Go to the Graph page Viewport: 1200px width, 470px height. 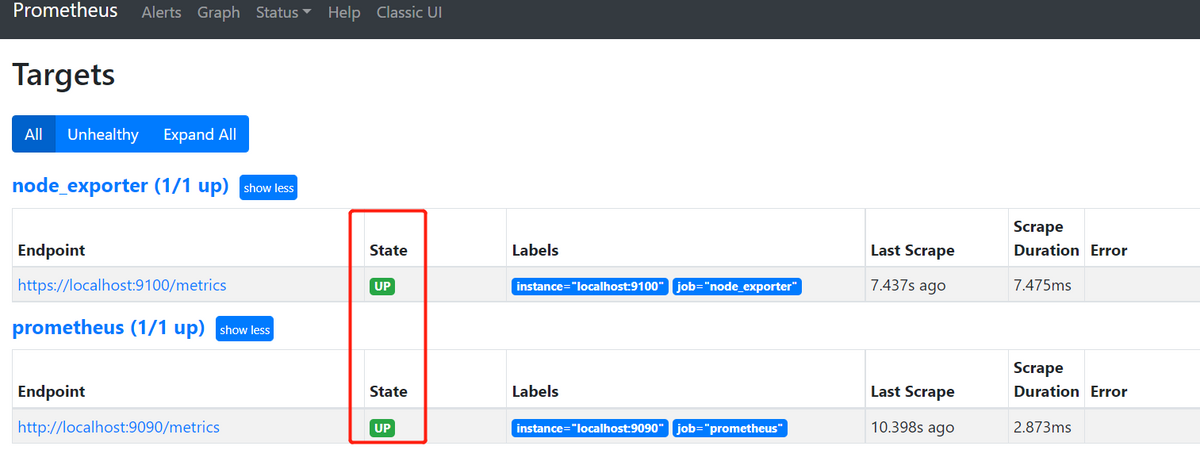(218, 13)
